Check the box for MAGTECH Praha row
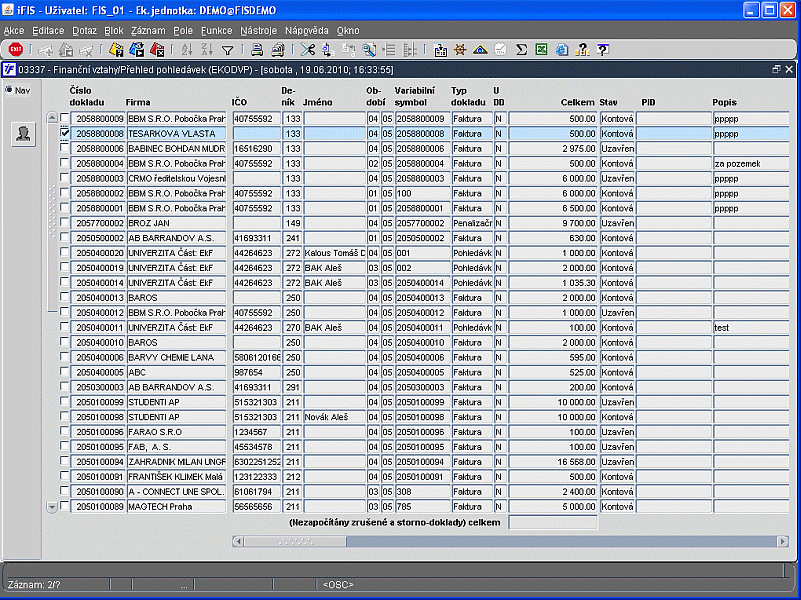Viewport: 801px width, 600px height. click(64, 506)
